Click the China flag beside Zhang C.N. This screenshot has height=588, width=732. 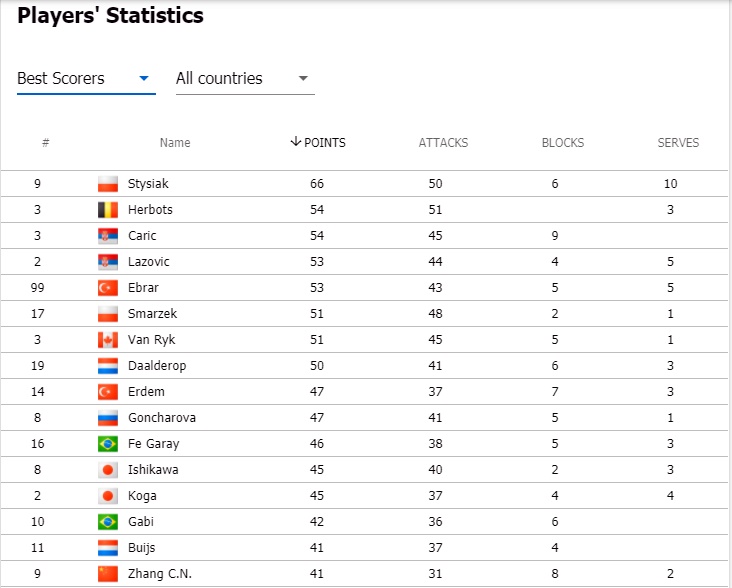point(108,574)
